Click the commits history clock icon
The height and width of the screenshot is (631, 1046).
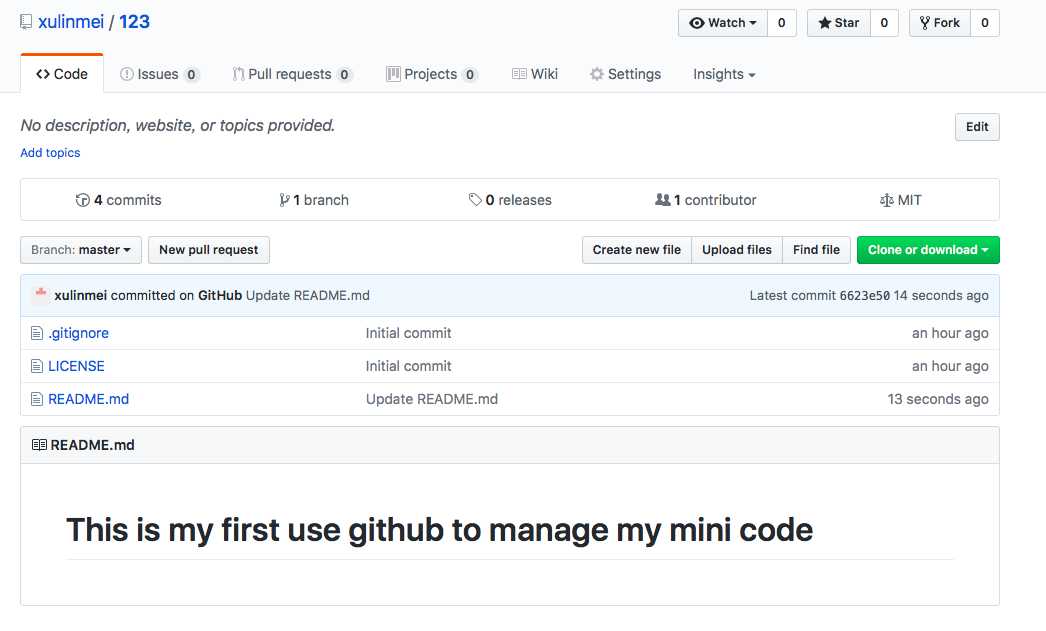click(x=83, y=200)
